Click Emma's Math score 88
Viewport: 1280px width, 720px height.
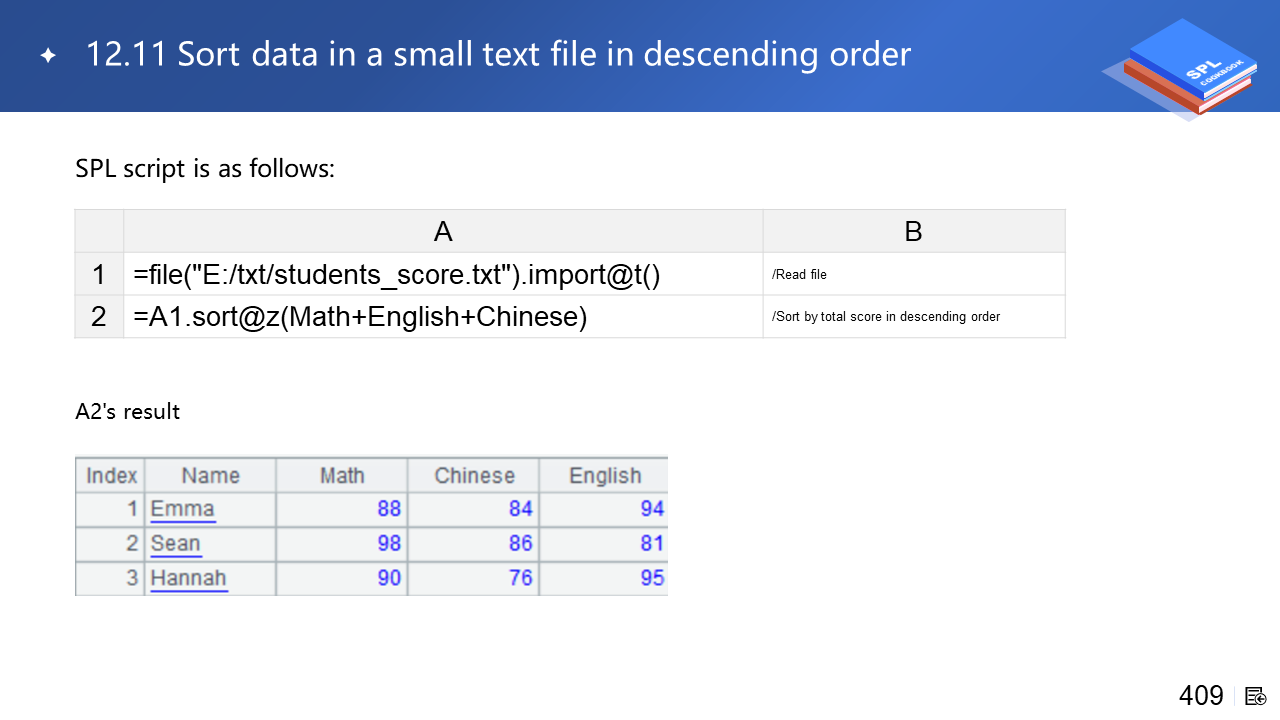388,509
